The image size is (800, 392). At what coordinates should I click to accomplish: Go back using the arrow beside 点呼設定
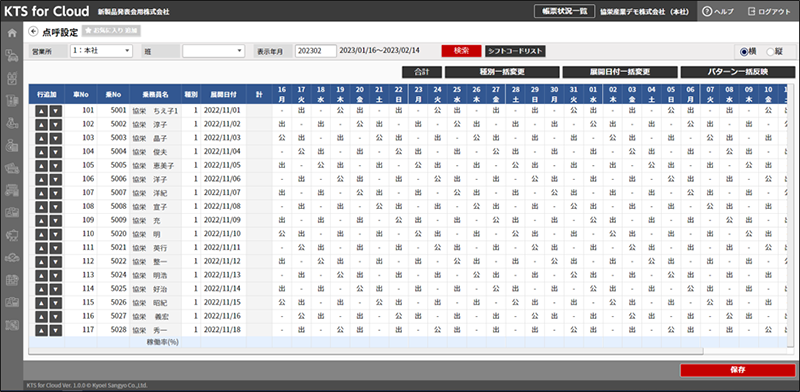(34, 32)
